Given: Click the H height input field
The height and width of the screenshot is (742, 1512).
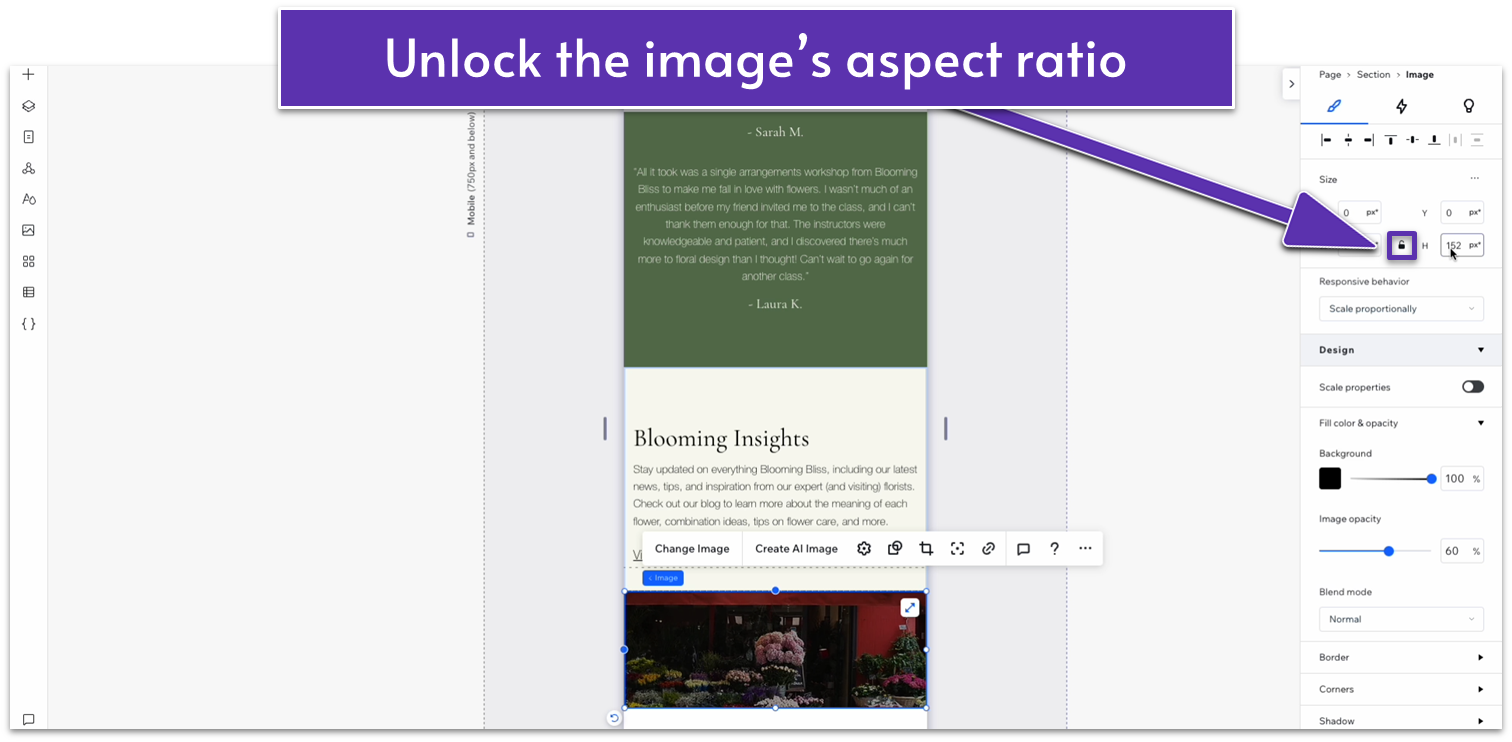Looking at the screenshot, I should (x=1461, y=245).
